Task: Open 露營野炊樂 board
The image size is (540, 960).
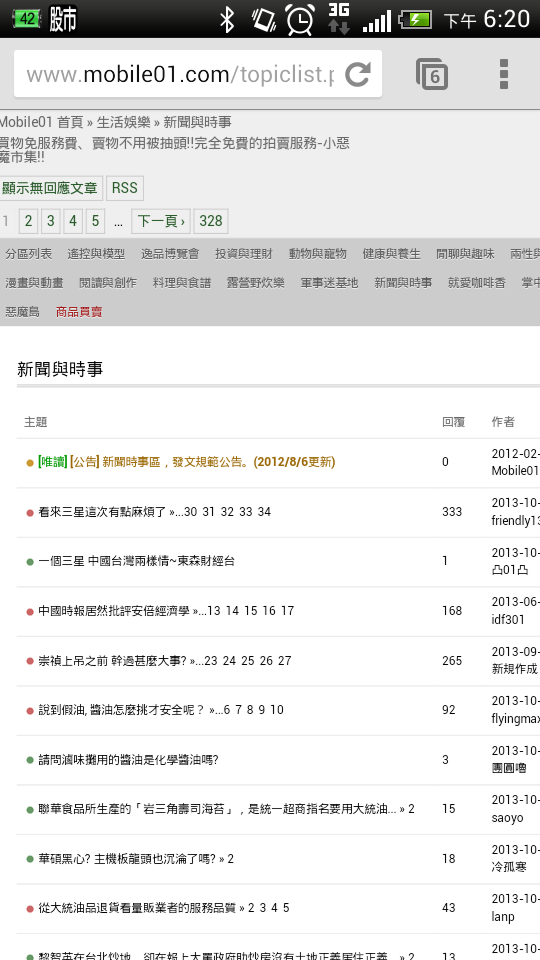Action: pyautogui.click(x=256, y=283)
